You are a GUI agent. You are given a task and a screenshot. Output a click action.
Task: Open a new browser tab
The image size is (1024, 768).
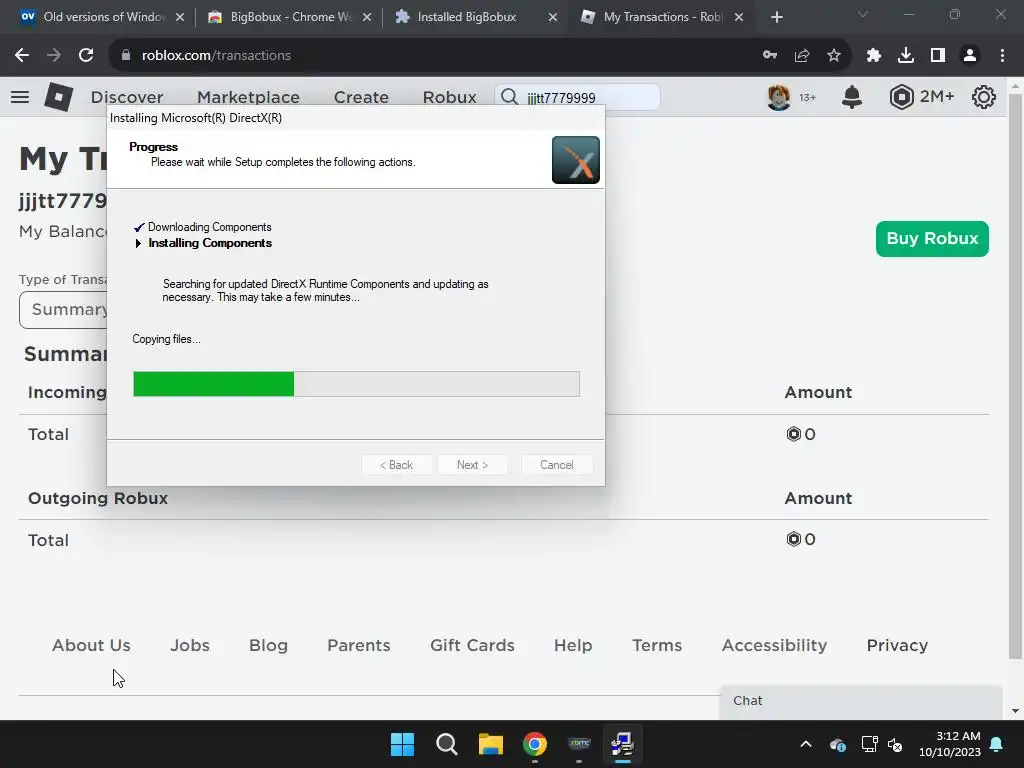tap(776, 17)
